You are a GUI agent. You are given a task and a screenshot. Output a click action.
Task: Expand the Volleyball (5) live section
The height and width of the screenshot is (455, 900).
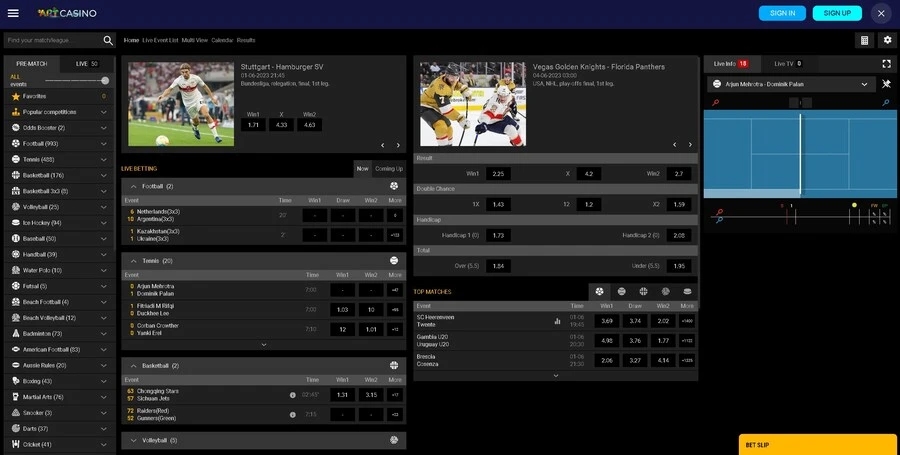click(133, 440)
